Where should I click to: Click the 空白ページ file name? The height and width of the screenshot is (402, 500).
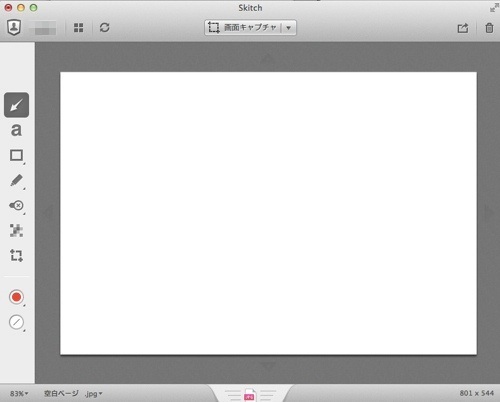(x=61, y=393)
